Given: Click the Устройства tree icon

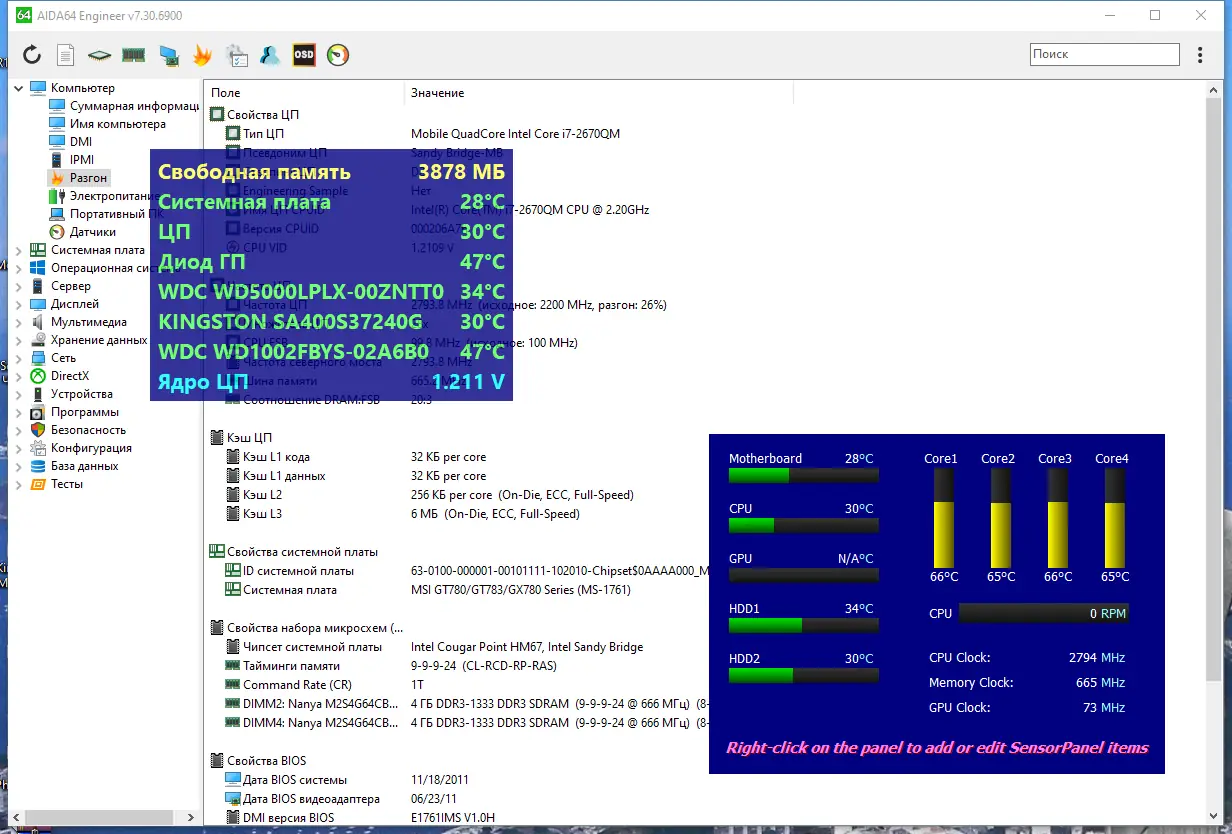Looking at the screenshot, I should click(38, 394).
